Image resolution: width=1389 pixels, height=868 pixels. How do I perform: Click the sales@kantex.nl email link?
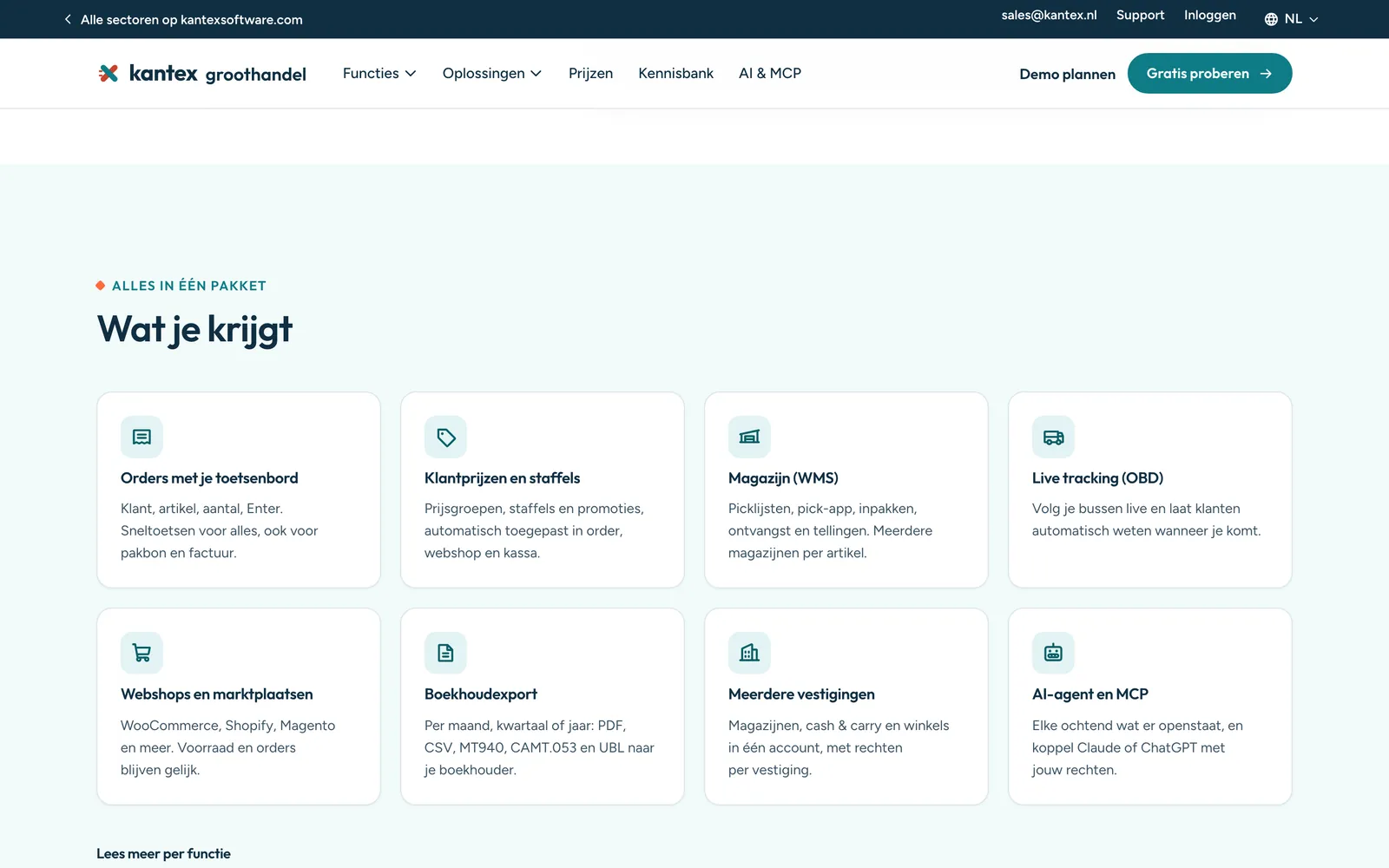pos(1049,15)
